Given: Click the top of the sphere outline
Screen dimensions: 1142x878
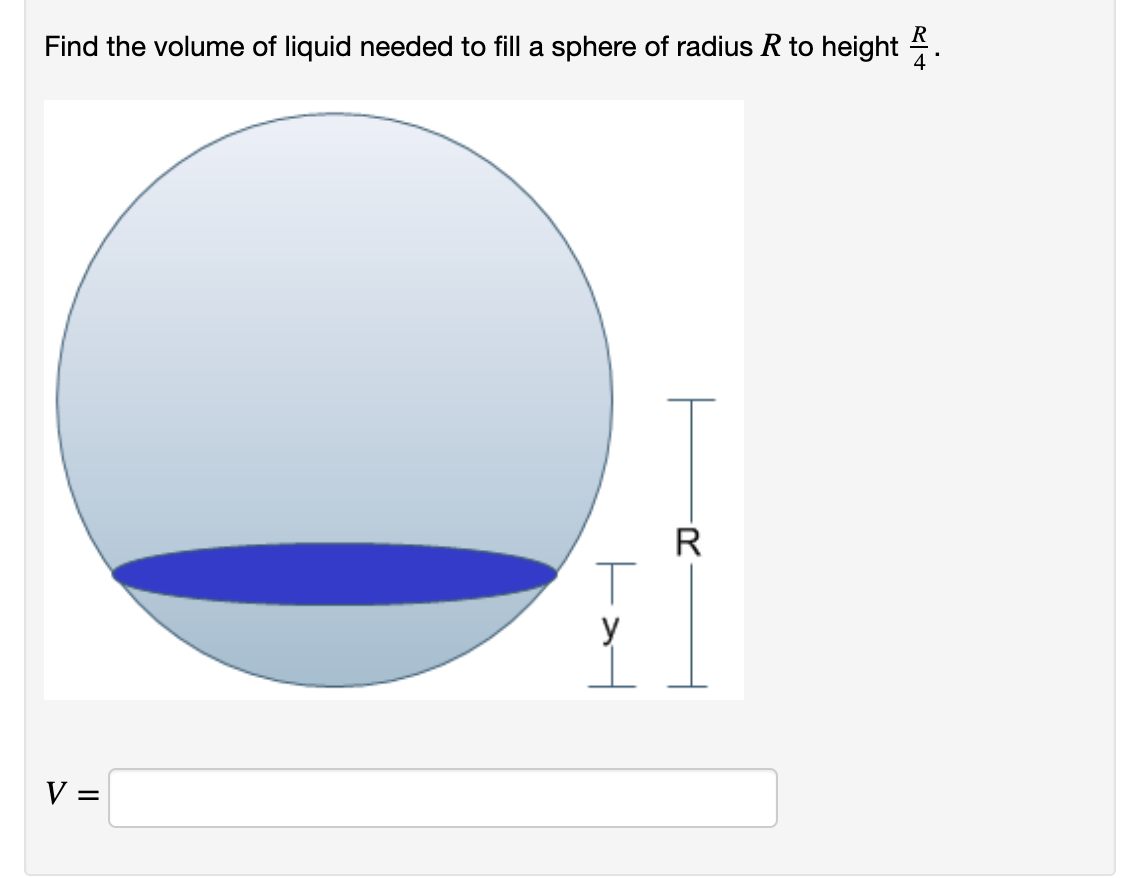Looking at the screenshot, I should (x=335, y=112).
